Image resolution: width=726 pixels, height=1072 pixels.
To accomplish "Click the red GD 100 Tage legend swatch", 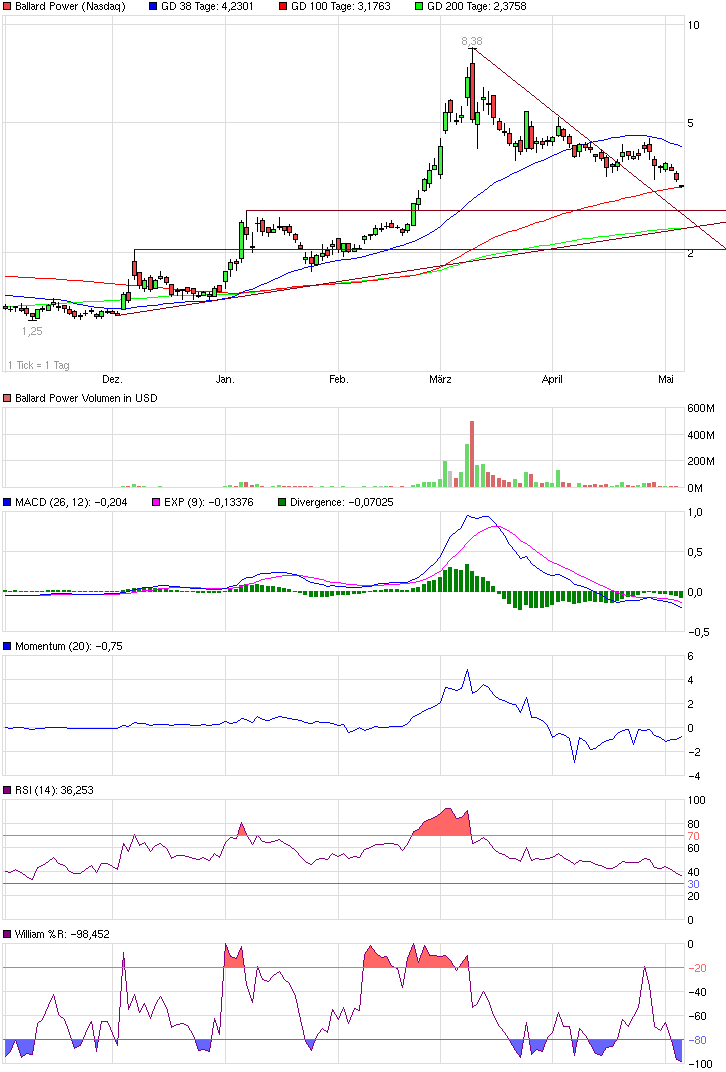I will 283,6.
